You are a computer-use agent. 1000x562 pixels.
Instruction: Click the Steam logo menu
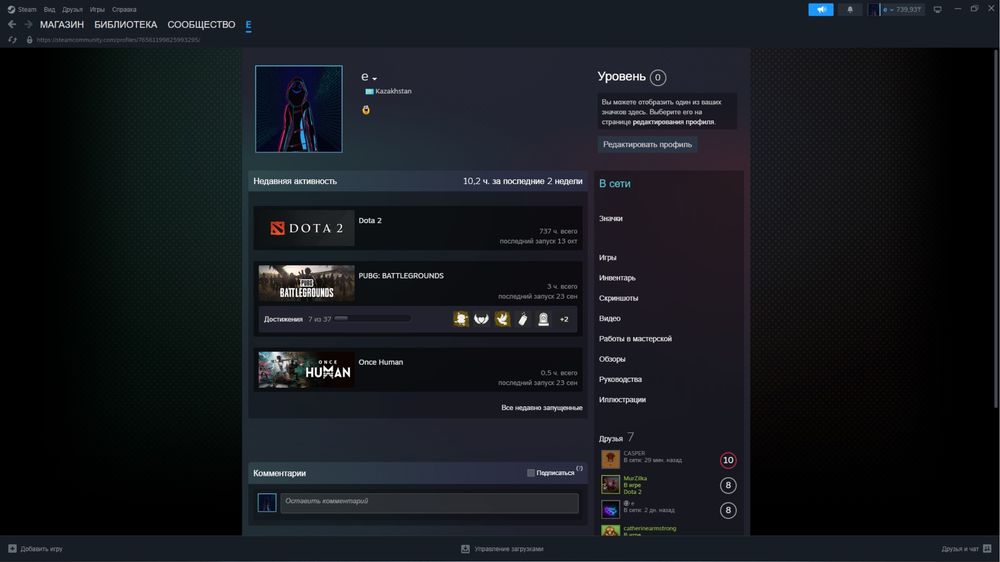click(22, 10)
